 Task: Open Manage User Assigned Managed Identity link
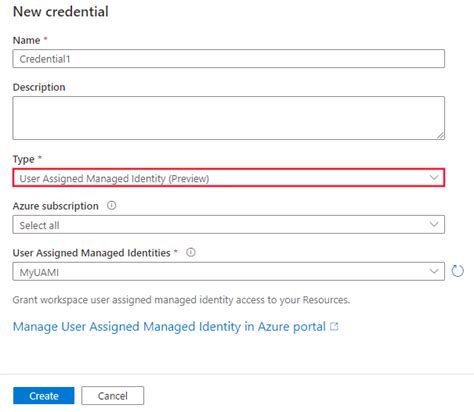169,327
